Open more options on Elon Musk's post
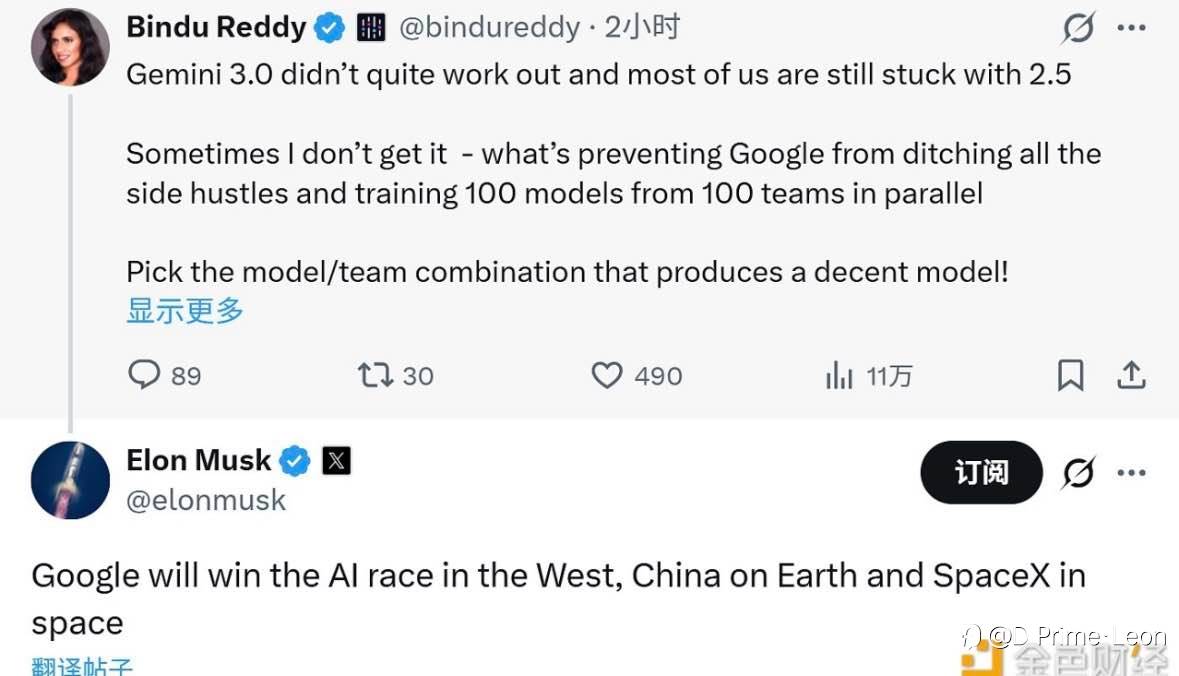The image size is (1179, 676). pyautogui.click(x=1131, y=472)
